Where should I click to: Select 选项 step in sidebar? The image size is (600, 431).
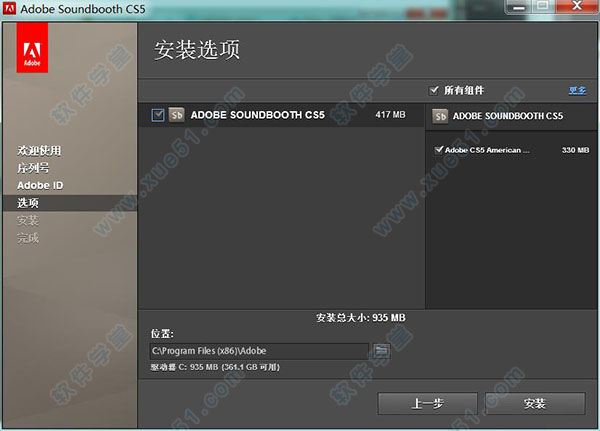coord(70,203)
